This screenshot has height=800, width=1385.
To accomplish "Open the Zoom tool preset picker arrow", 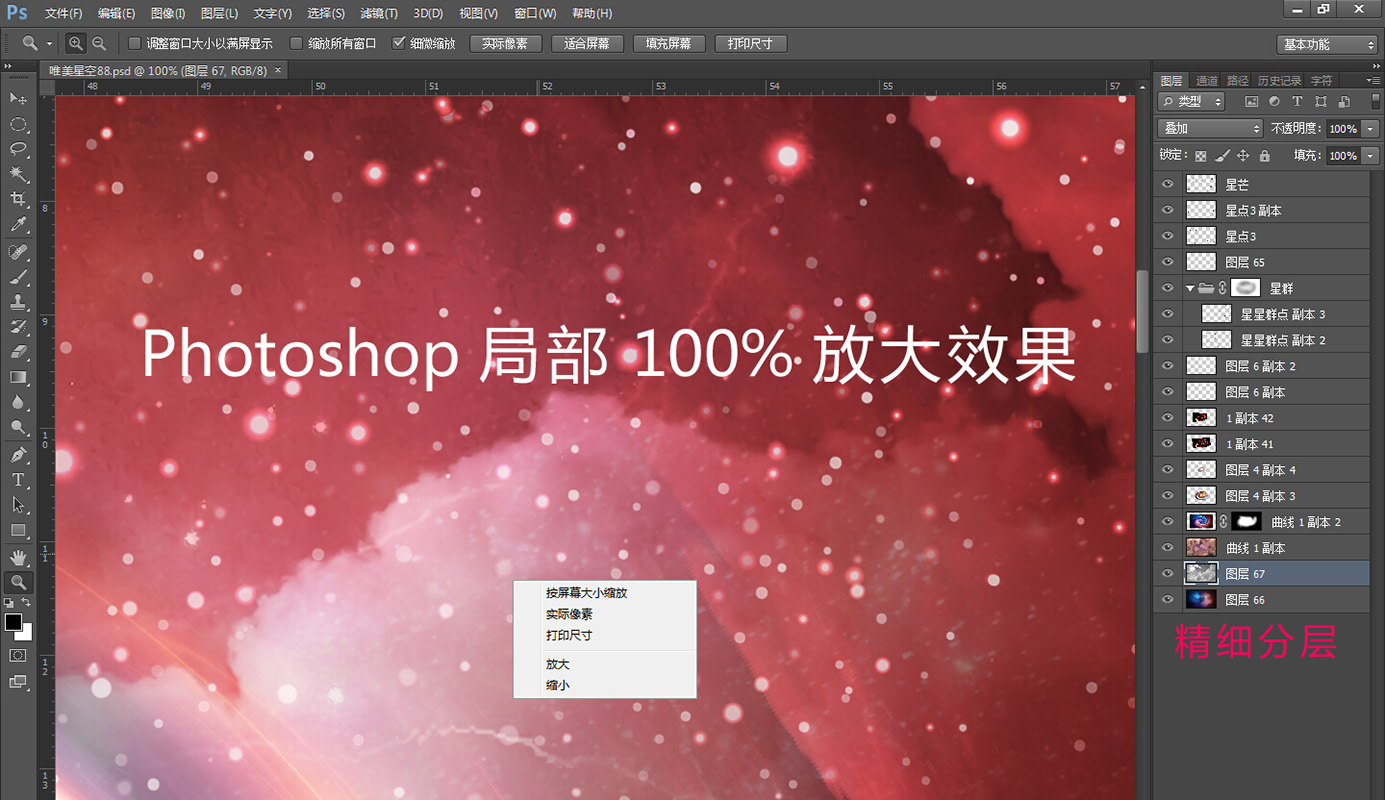I will tap(49, 44).
